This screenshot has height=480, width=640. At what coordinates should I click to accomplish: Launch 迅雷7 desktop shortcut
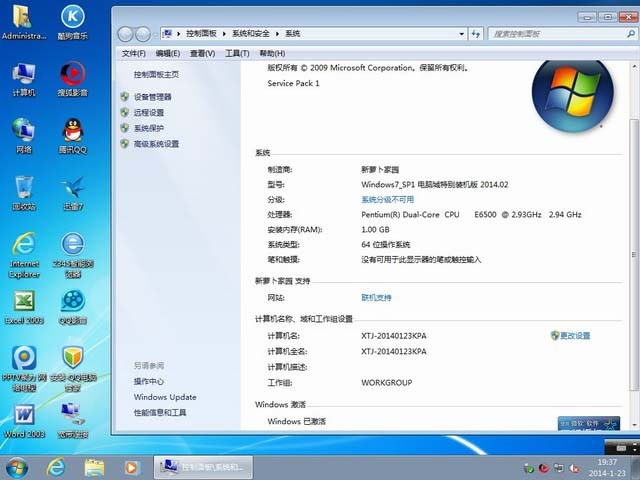pyautogui.click(x=73, y=193)
